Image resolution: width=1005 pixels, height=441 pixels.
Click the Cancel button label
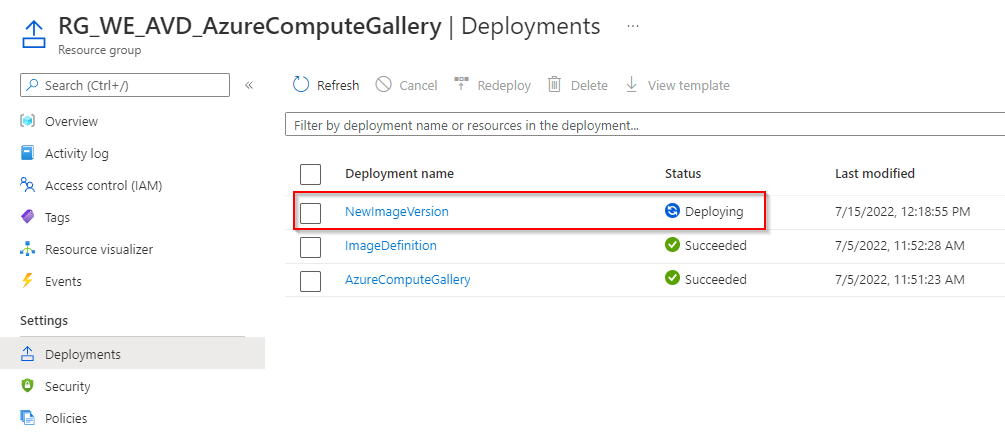coord(419,85)
